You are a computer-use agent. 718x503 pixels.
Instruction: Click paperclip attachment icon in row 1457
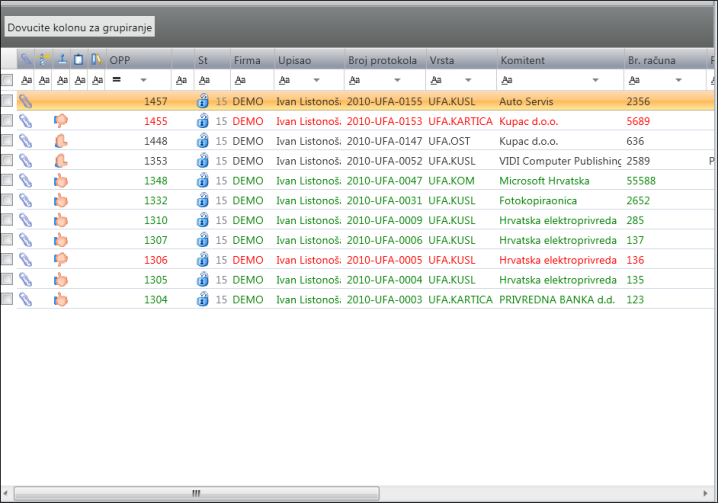(26, 101)
